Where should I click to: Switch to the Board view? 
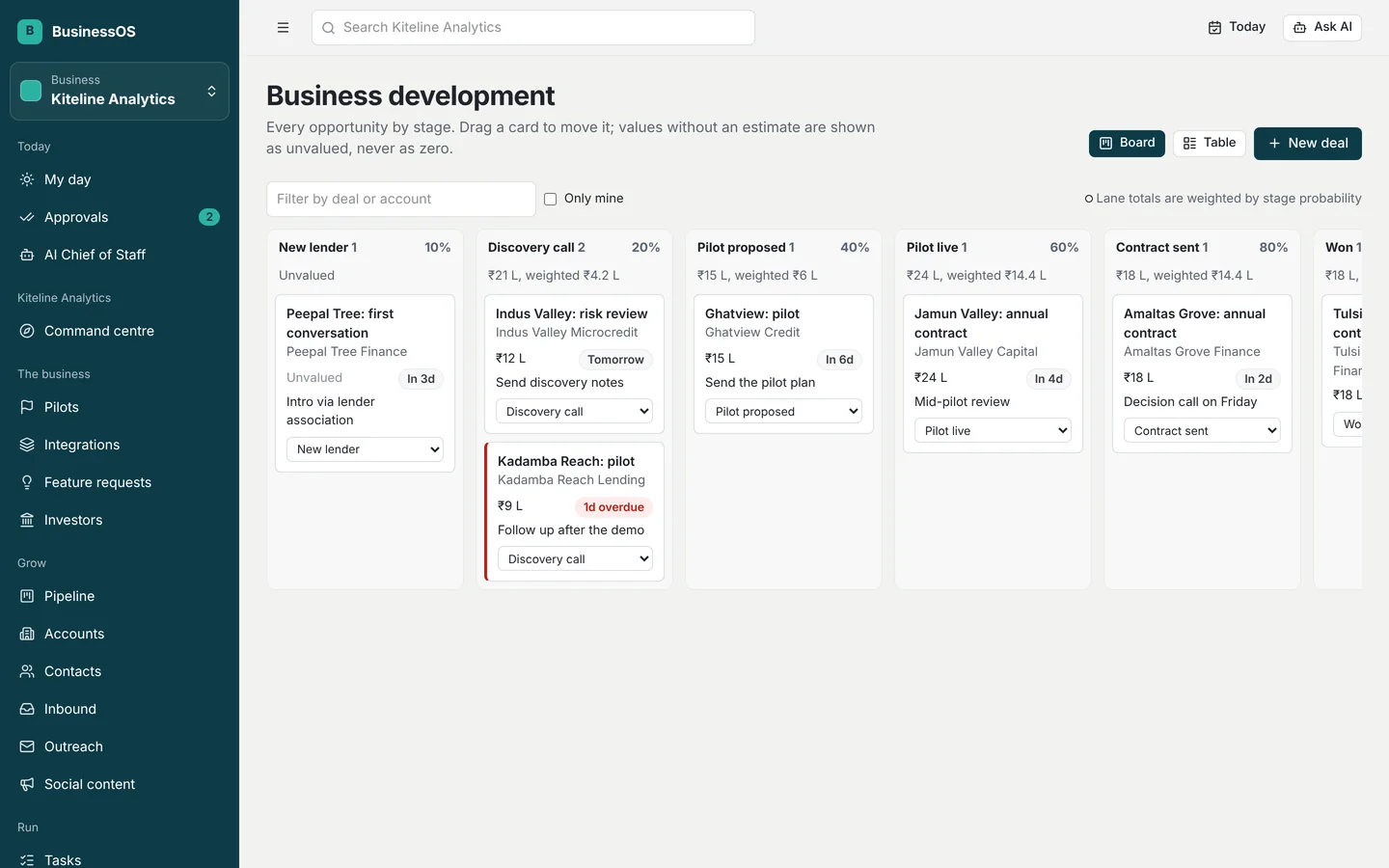(1127, 143)
